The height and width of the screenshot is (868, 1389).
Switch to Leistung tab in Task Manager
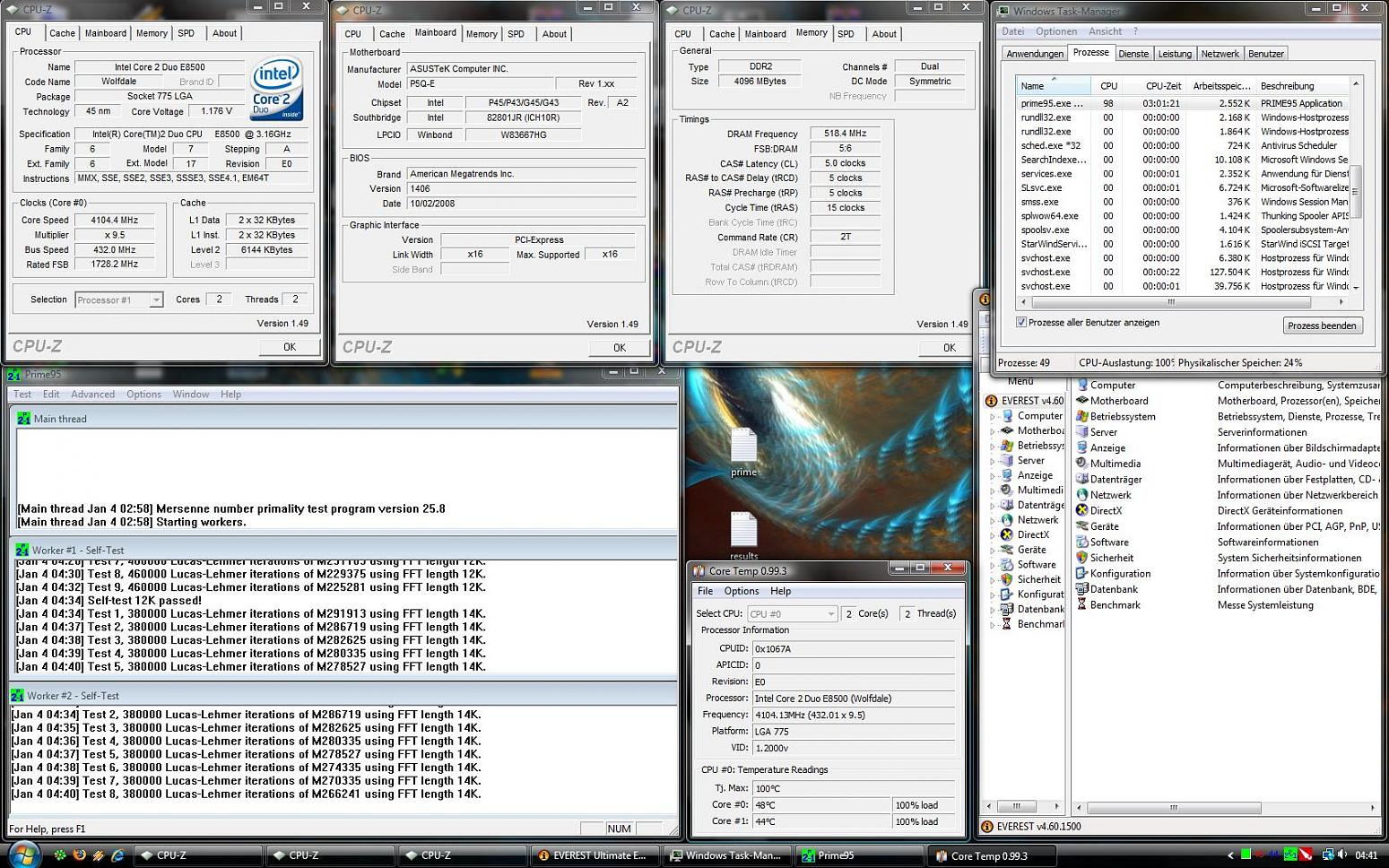[x=1175, y=54]
